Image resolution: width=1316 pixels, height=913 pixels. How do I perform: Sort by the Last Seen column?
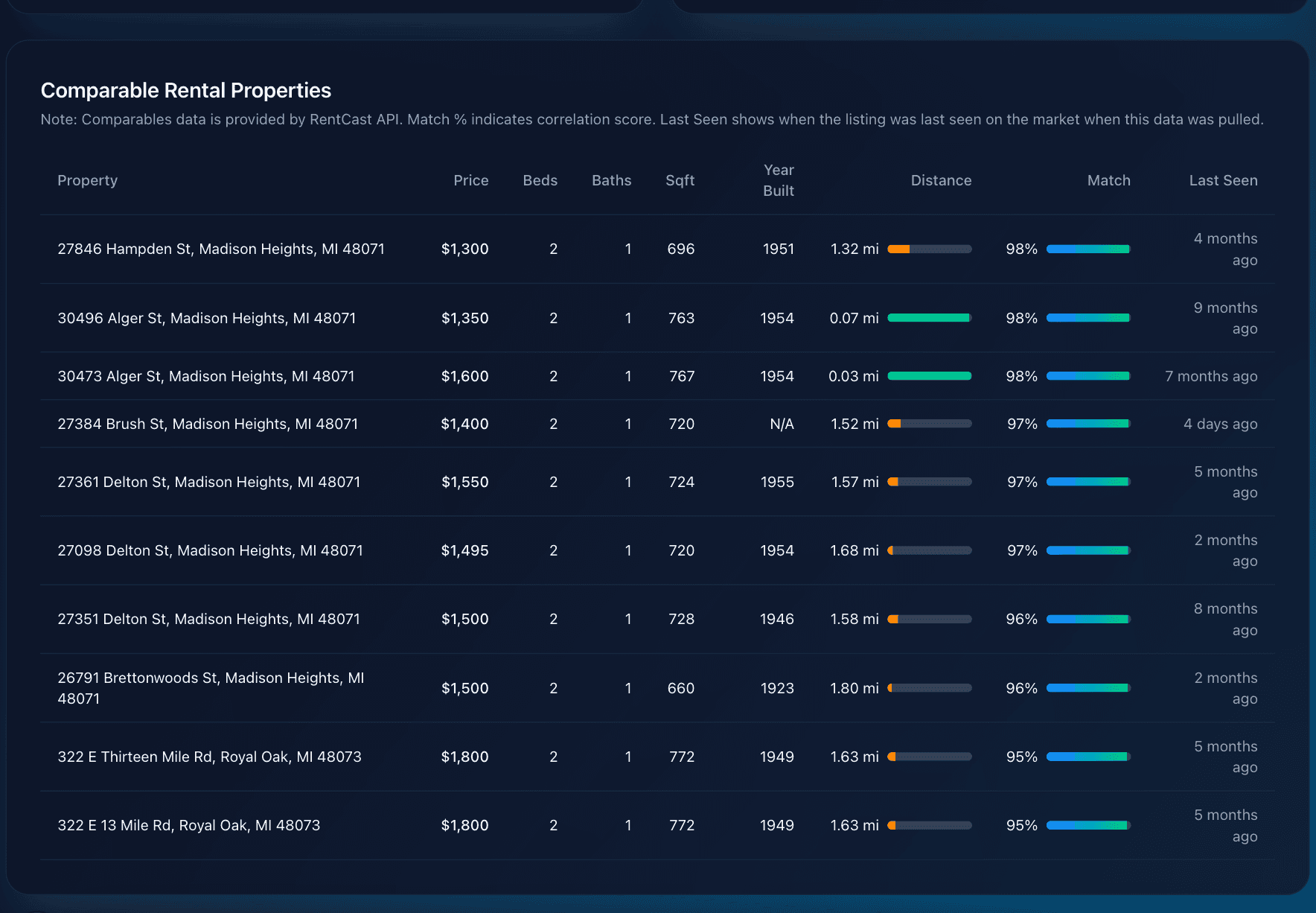(x=1223, y=180)
